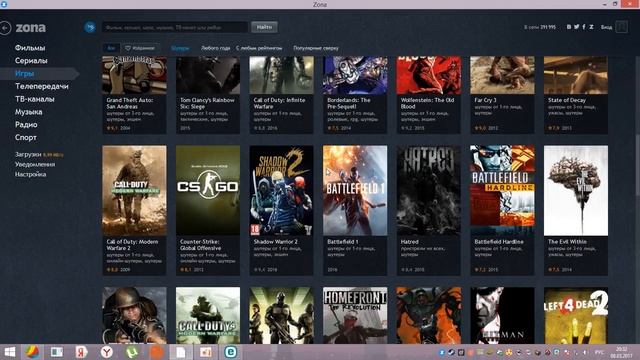Click the taskbar clock showing the date

pos(622,352)
